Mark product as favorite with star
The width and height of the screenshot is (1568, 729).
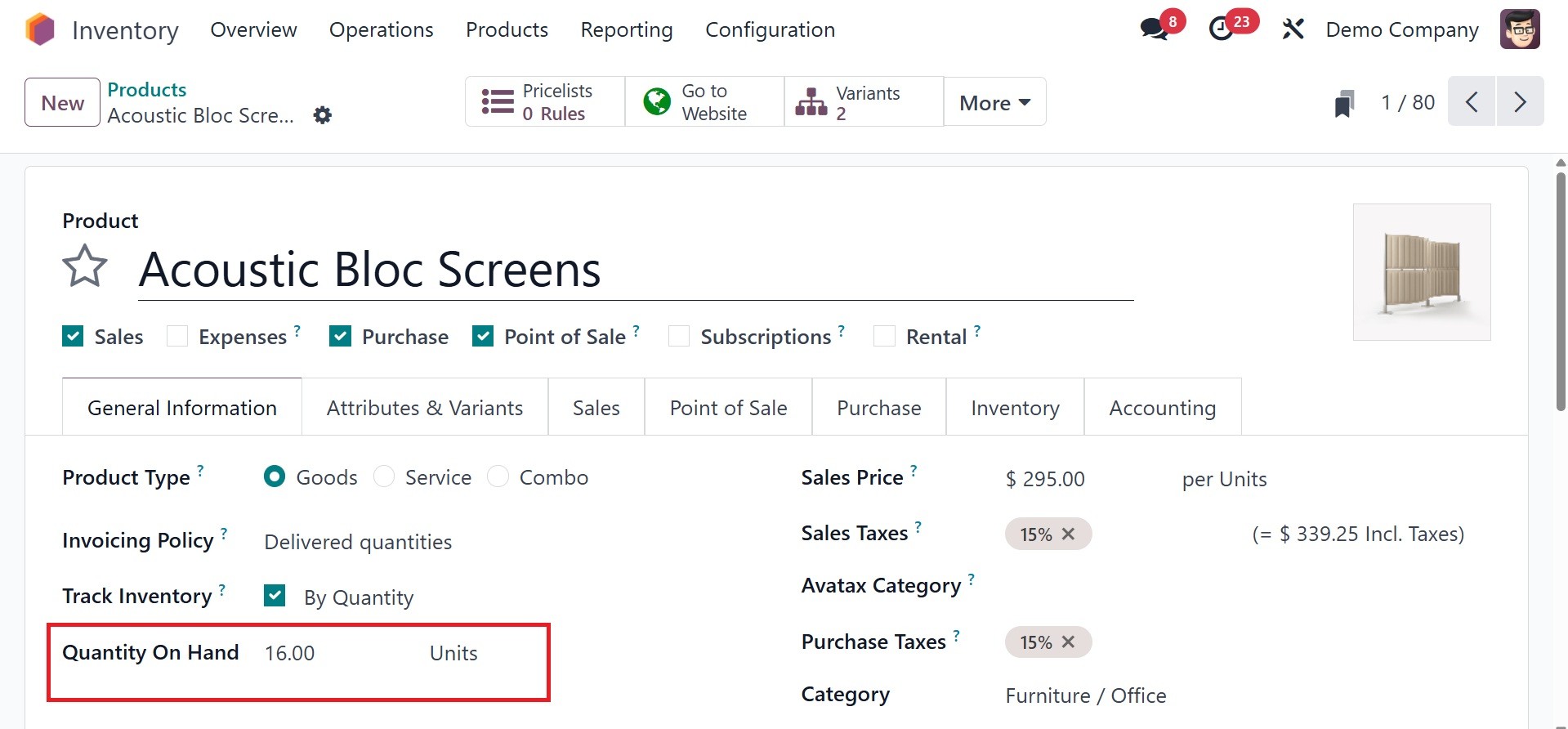tap(85, 267)
